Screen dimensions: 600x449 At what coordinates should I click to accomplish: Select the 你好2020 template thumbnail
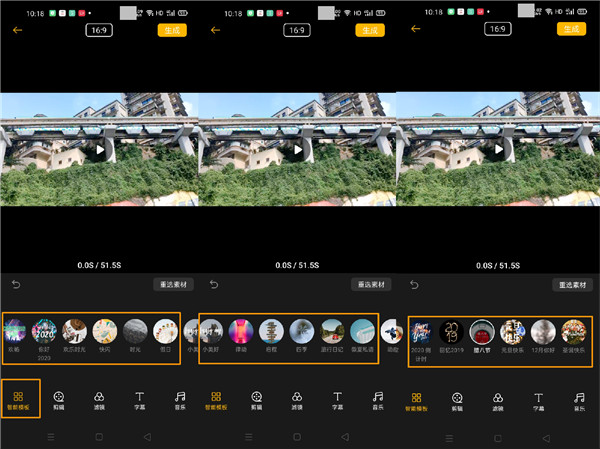click(44, 331)
